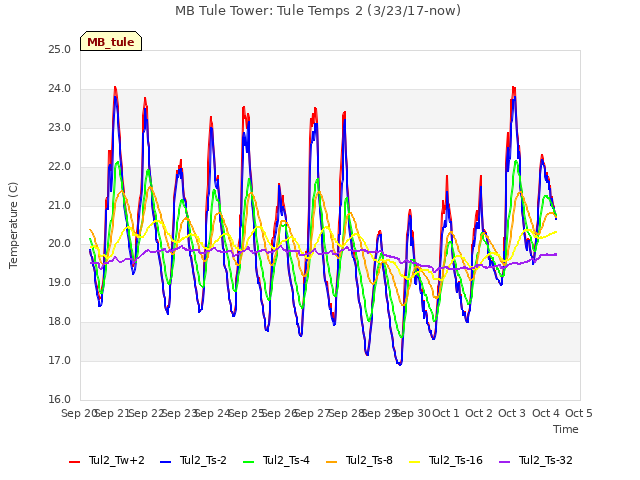Select the Tul2_Ts-16 legend label
The width and height of the screenshot is (640, 480).
tap(456, 460)
